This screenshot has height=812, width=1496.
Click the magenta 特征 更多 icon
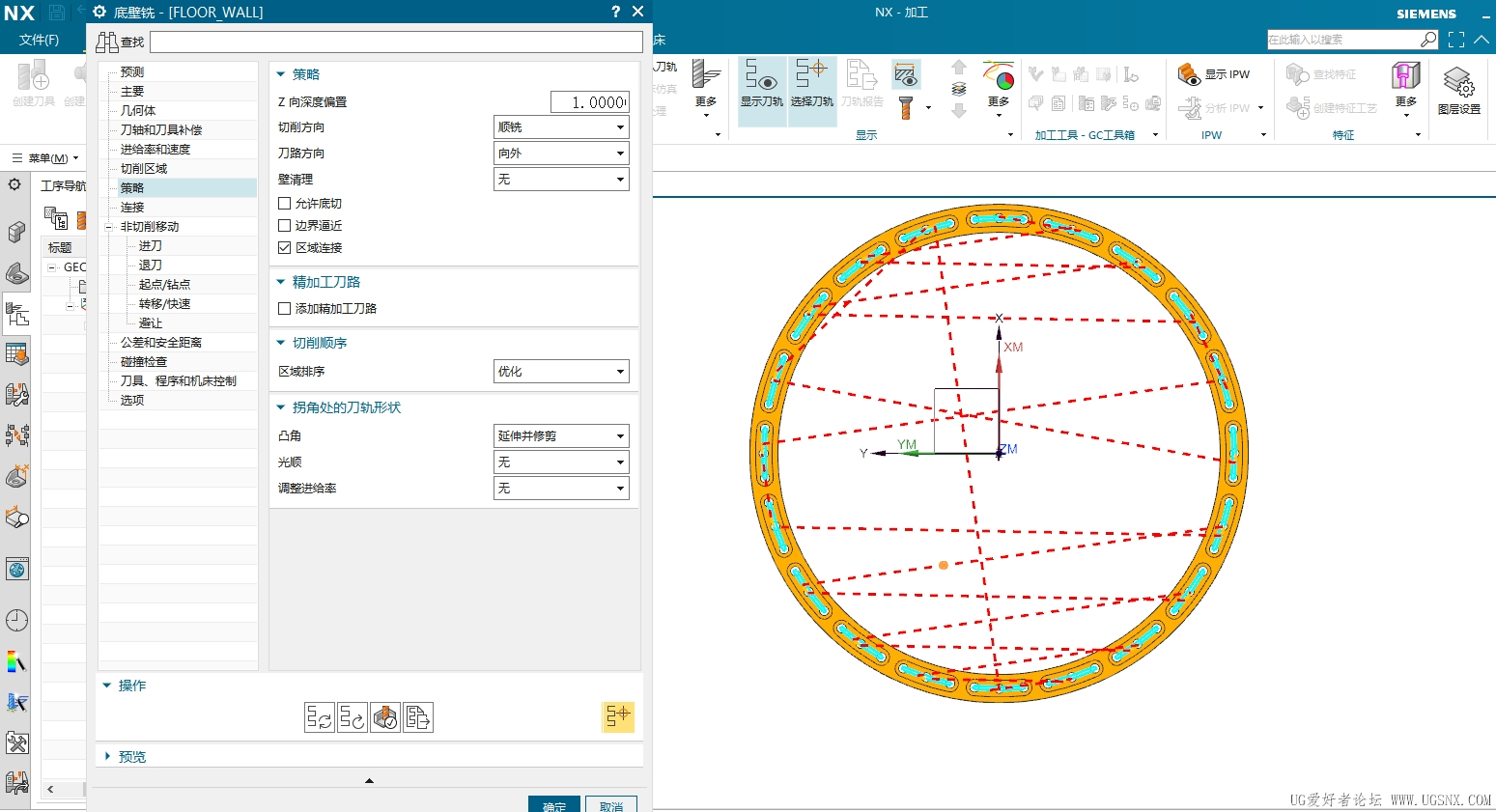pos(1406,87)
